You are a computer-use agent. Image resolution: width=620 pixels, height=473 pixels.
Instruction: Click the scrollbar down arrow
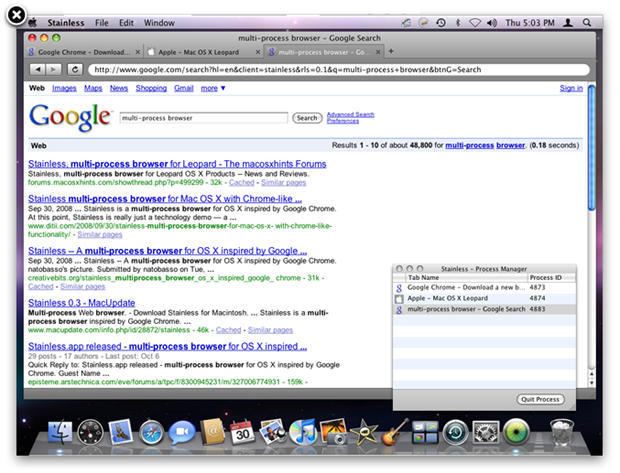click(x=592, y=382)
